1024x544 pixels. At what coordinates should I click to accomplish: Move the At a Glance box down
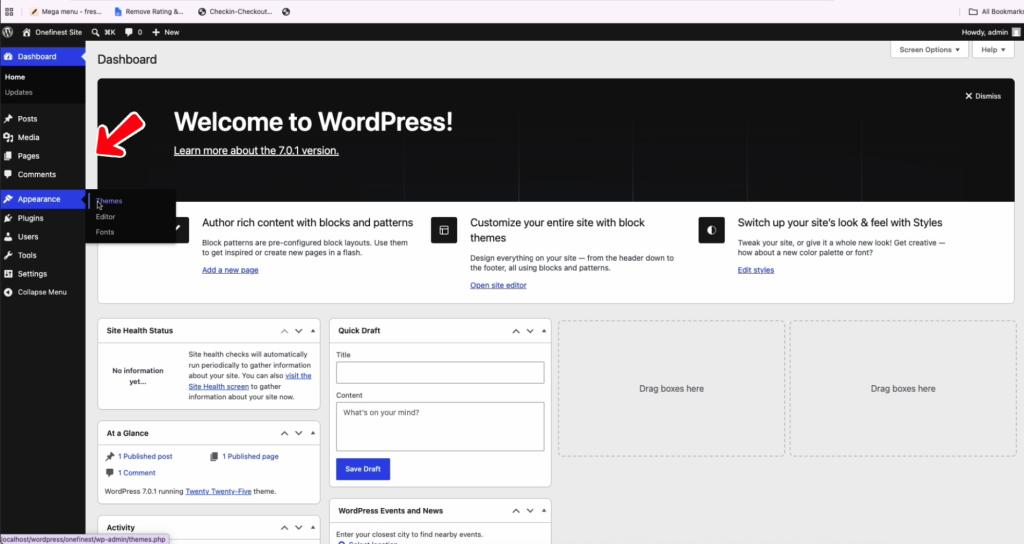point(298,433)
